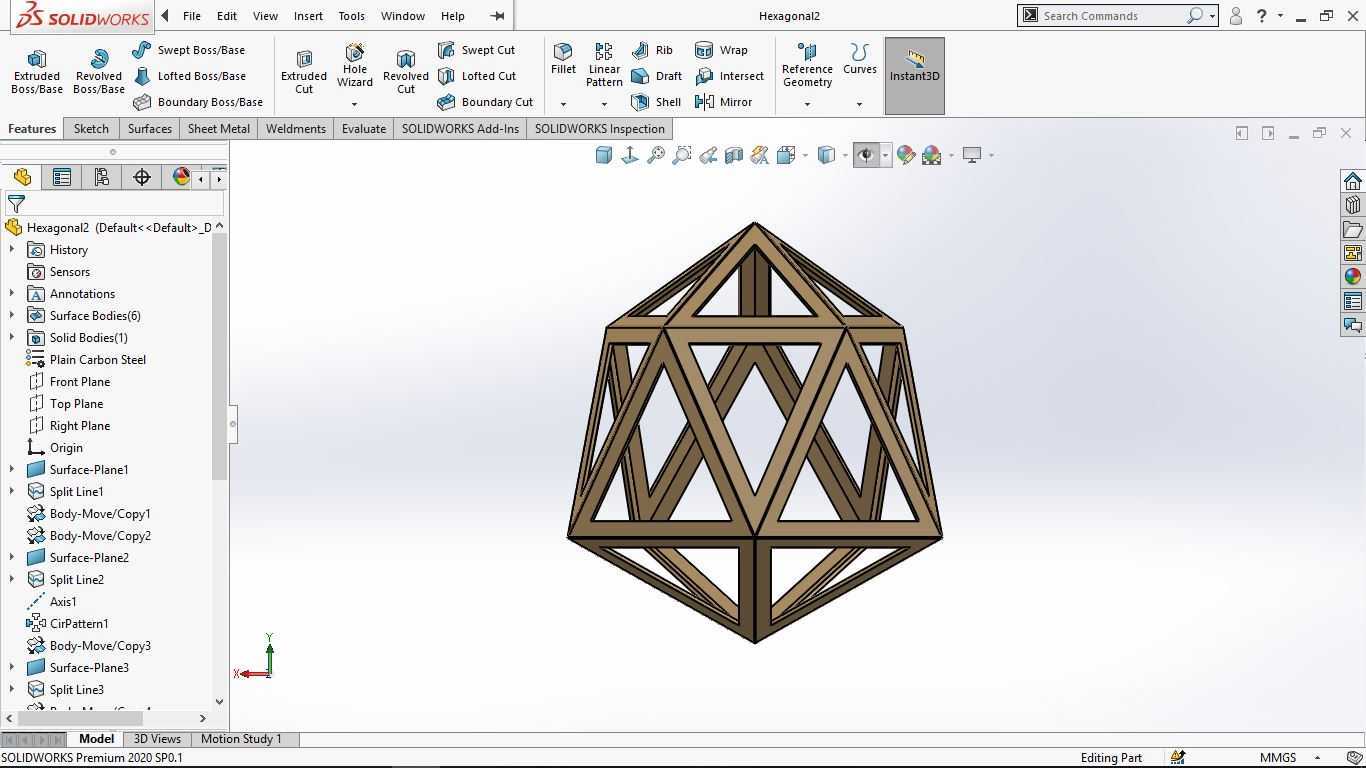Image resolution: width=1366 pixels, height=768 pixels.
Task: Click the Zoom to Fit icon
Action: click(656, 155)
